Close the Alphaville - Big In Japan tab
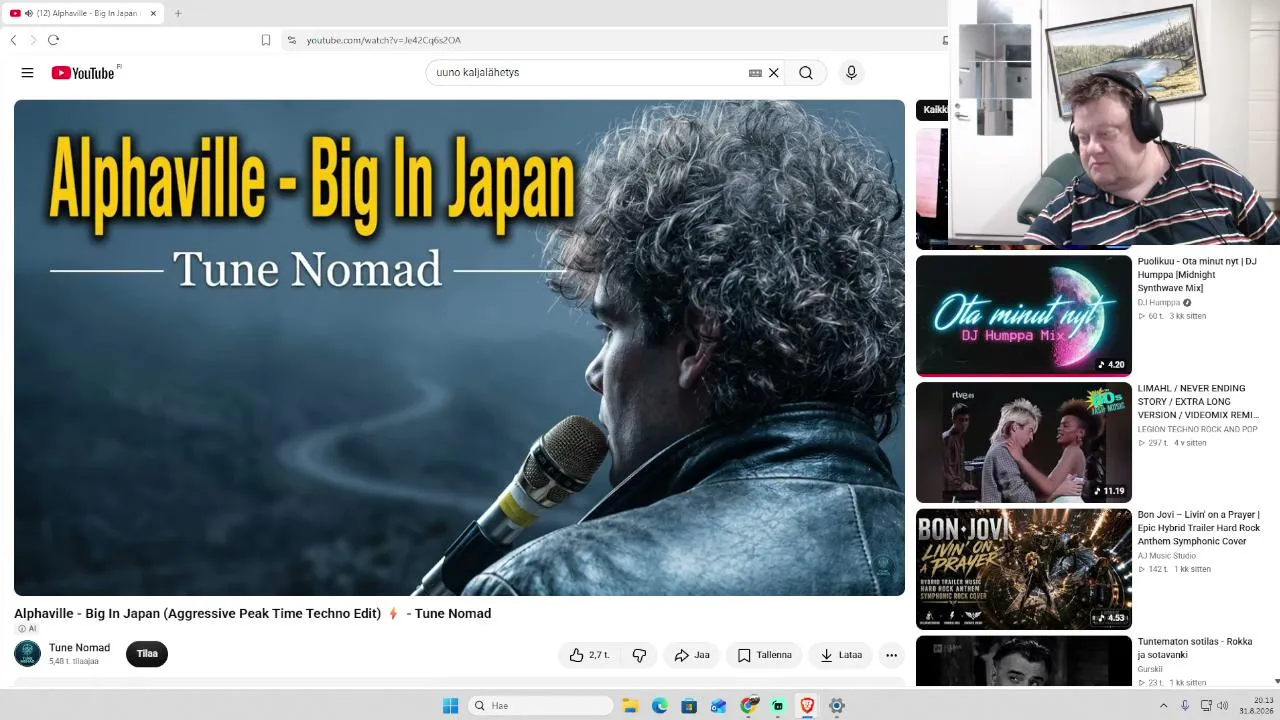Screen dimensions: 1280x720 tap(153, 13)
